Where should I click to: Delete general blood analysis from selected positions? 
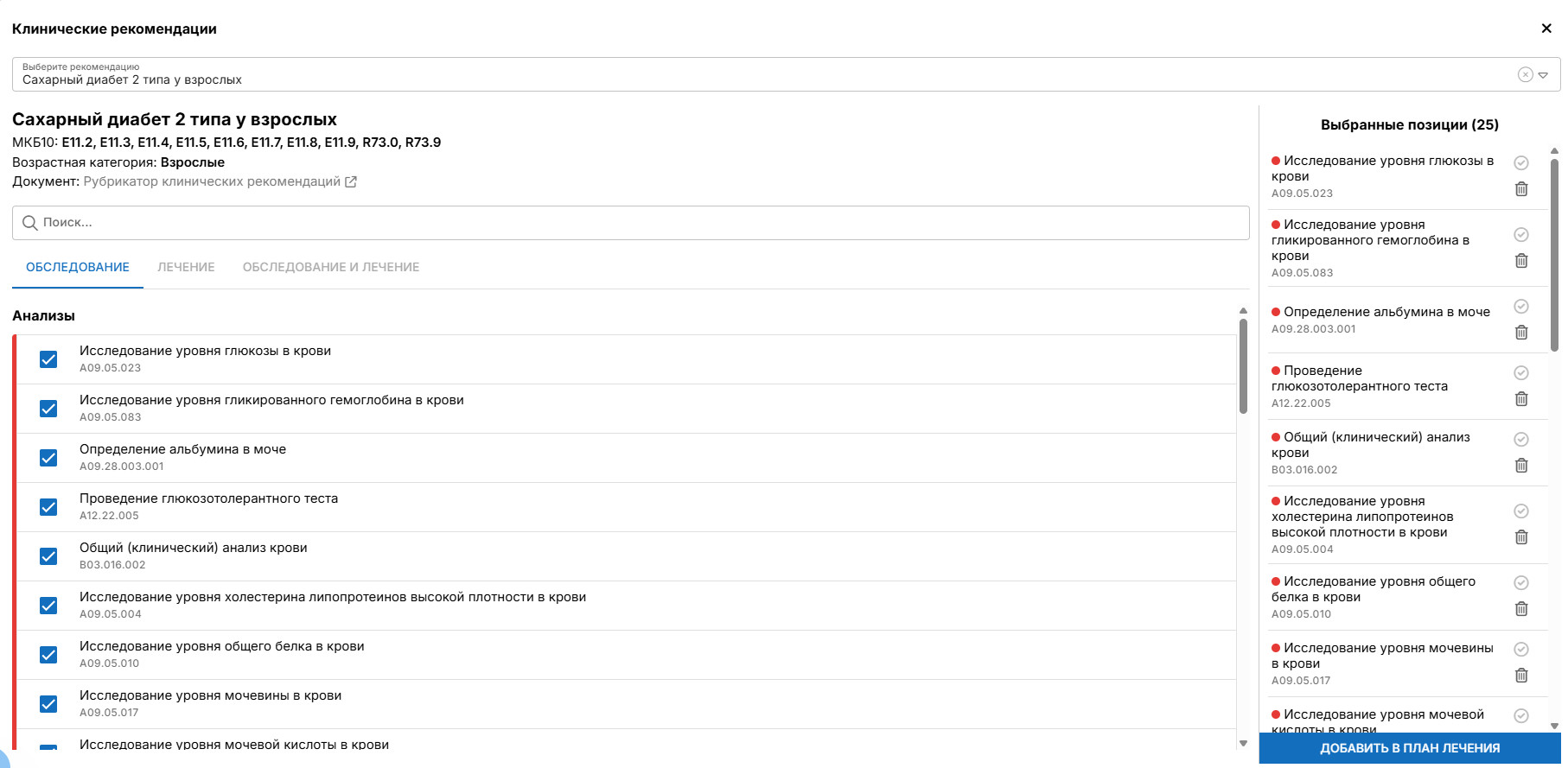click(1521, 466)
